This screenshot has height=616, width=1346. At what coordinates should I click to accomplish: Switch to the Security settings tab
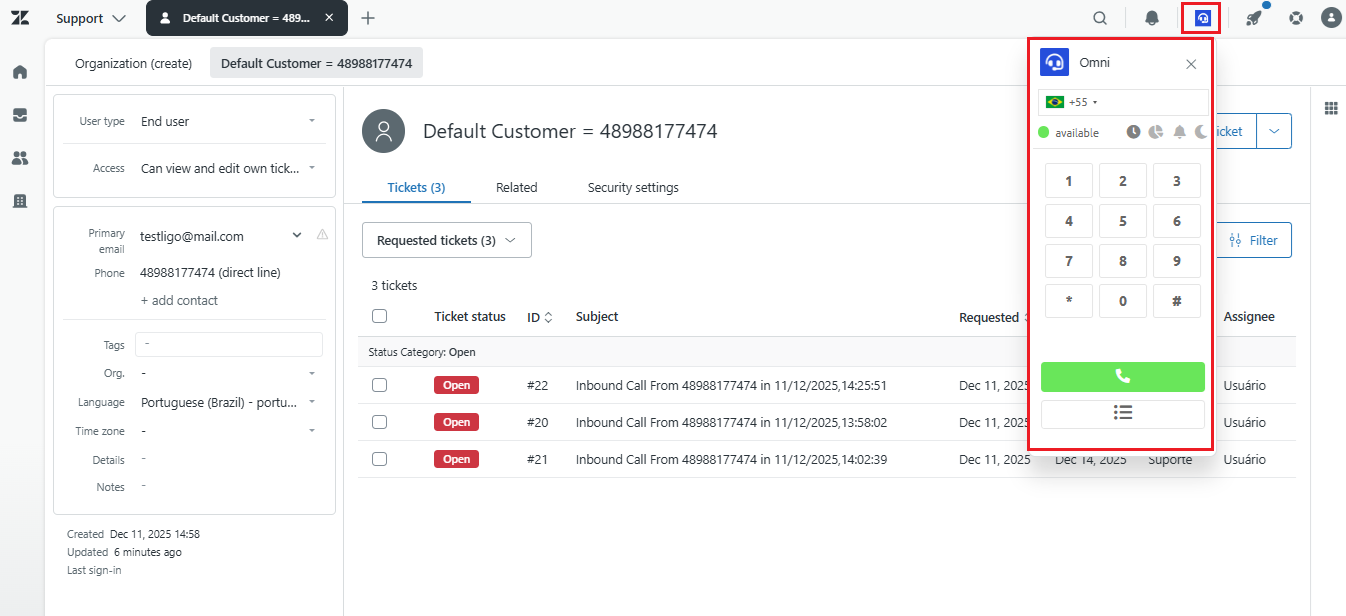[633, 187]
